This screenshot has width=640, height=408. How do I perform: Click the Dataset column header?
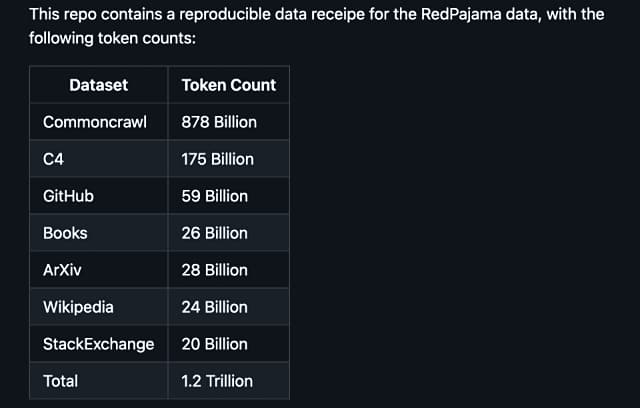(98, 85)
